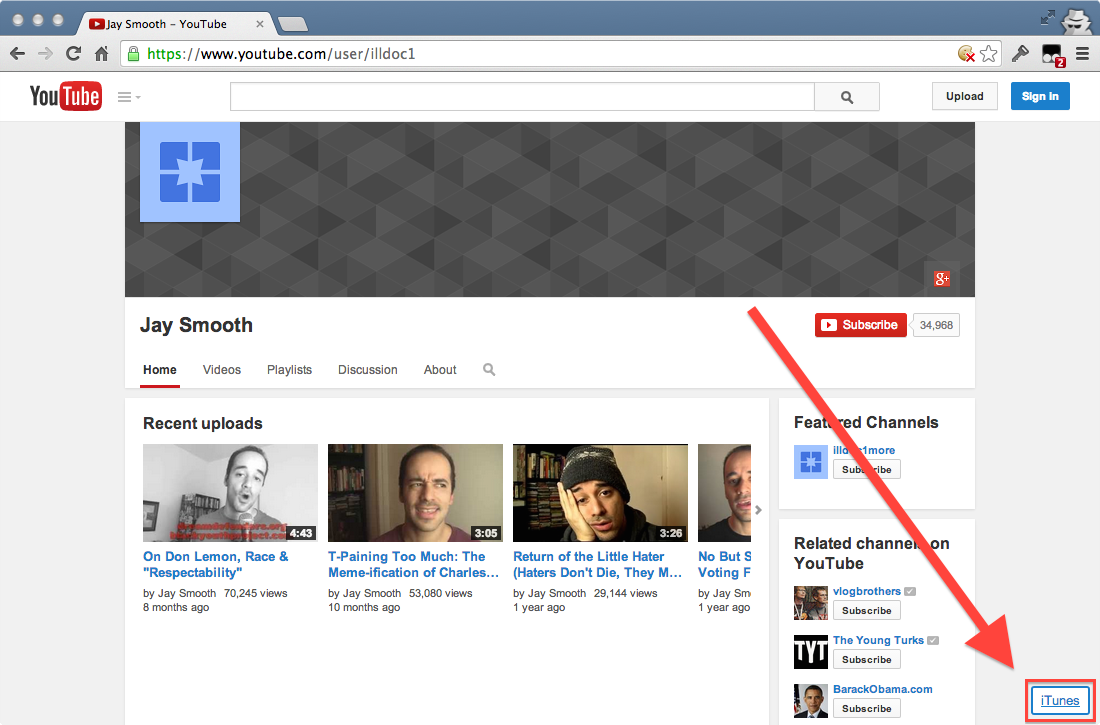The image size is (1100, 725).
Task: Click the Jay Smooth channel avatar
Action: click(x=190, y=172)
